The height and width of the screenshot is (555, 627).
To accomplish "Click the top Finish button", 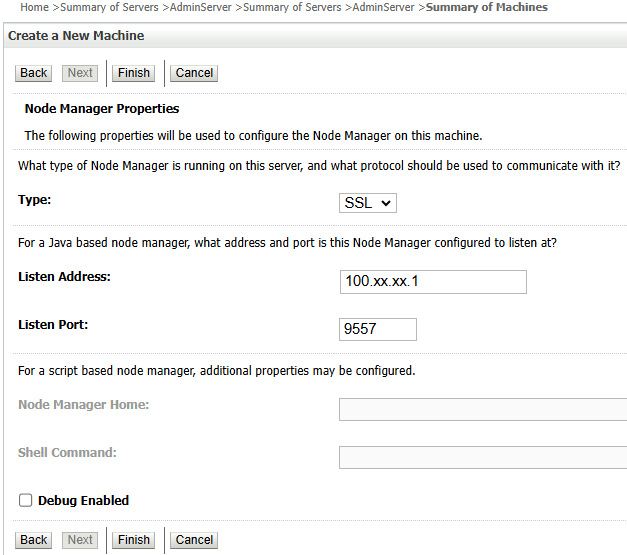I will click(134, 73).
